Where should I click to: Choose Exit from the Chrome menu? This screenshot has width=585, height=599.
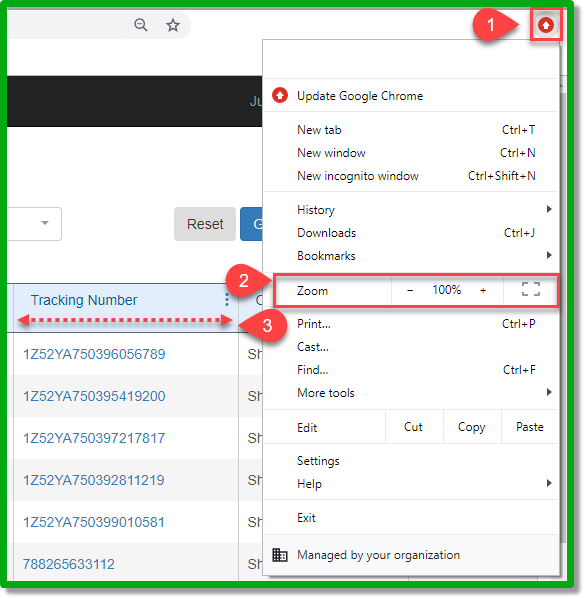[x=411, y=518]
